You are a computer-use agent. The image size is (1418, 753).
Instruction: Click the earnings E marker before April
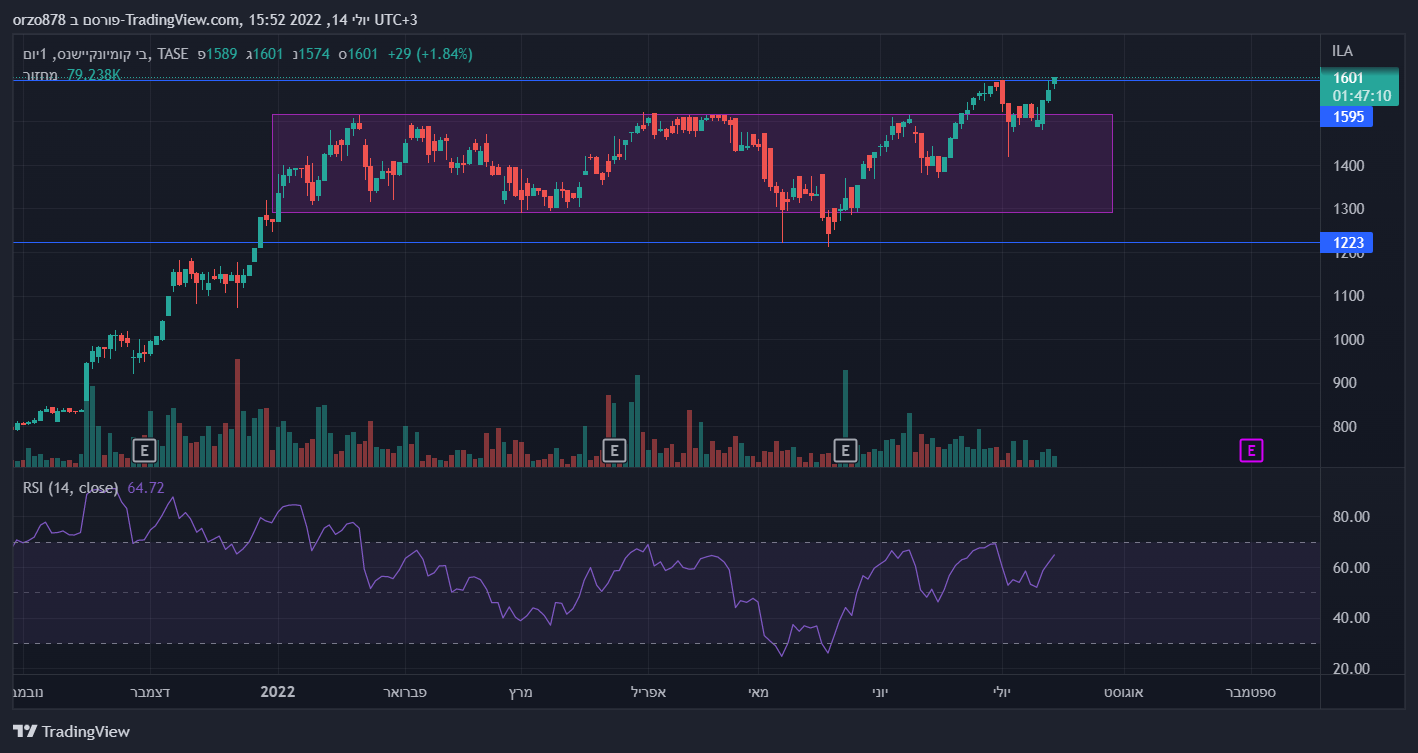point(614,450)
